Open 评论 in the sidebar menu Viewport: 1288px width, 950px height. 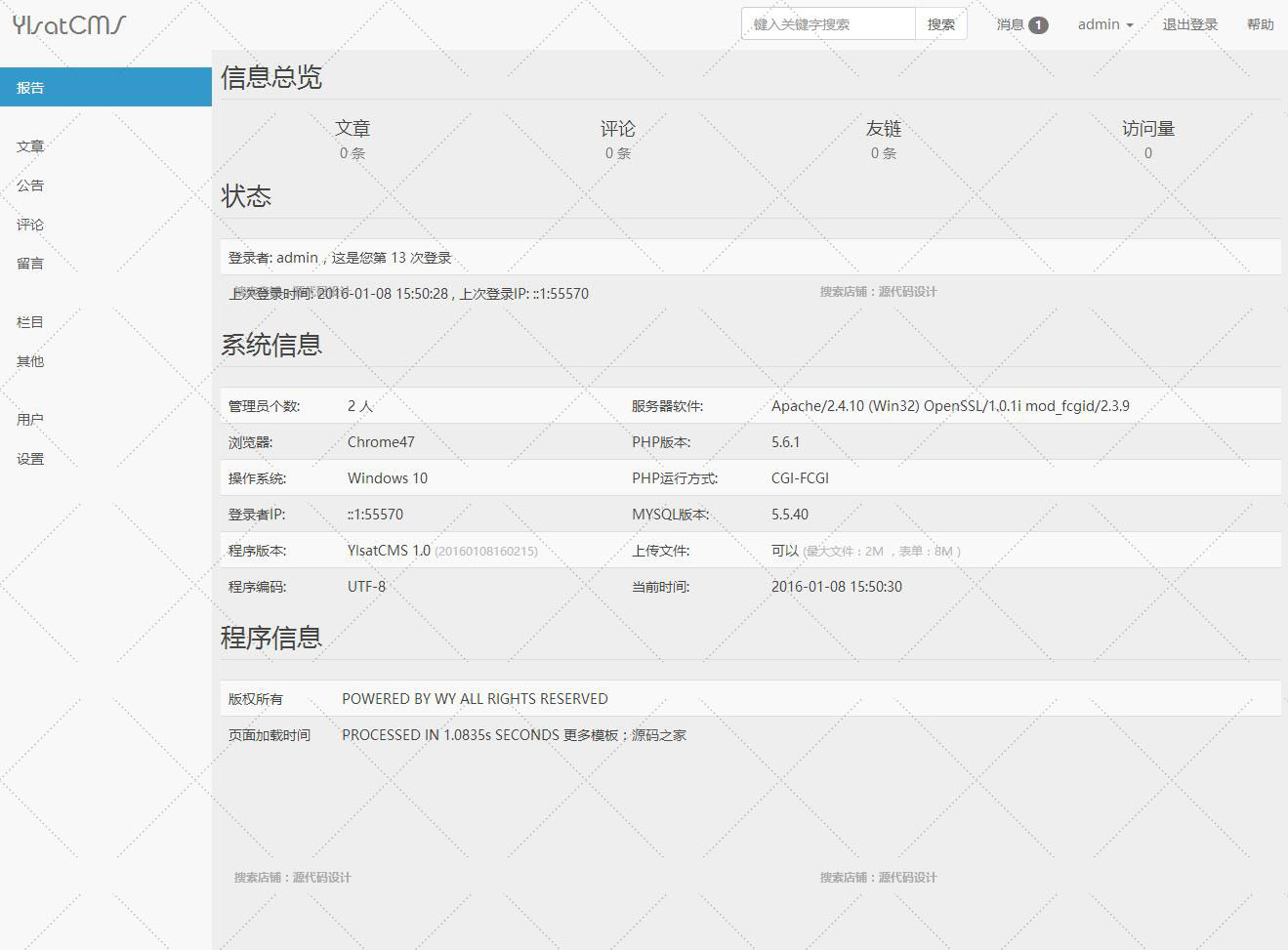(30, 224)
